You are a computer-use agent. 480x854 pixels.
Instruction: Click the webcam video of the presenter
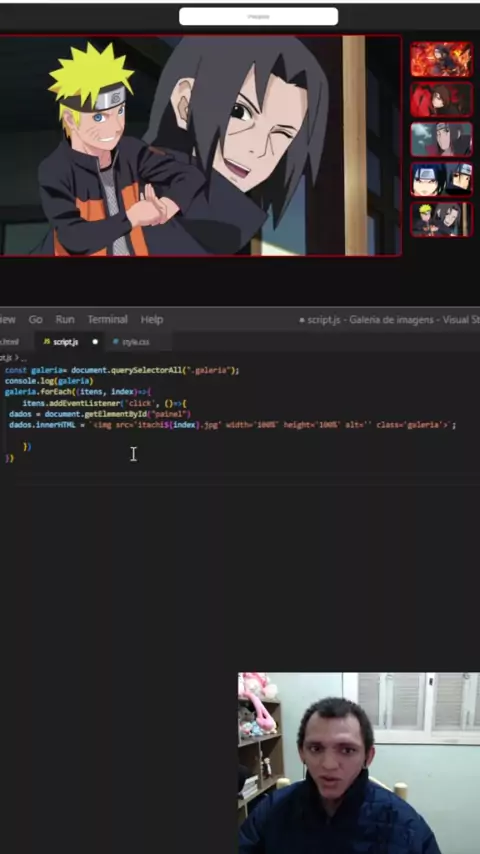point(359,763)
